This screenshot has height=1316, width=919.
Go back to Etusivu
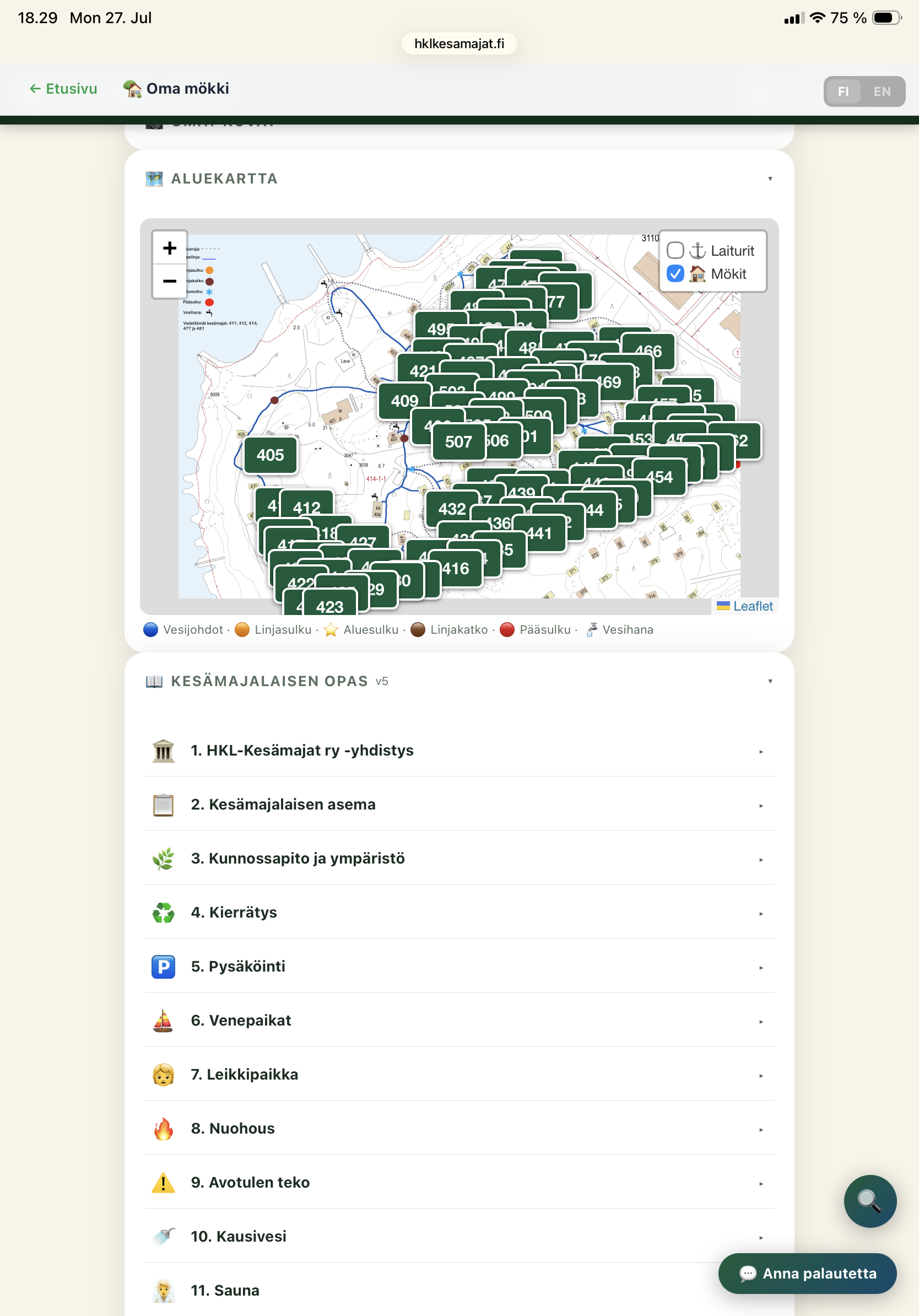pyautogui.click(x=63, y=89)
